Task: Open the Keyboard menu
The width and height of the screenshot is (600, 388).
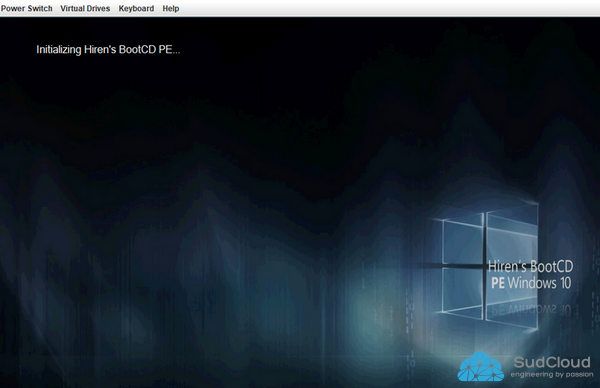Action: tap(136, 8)
